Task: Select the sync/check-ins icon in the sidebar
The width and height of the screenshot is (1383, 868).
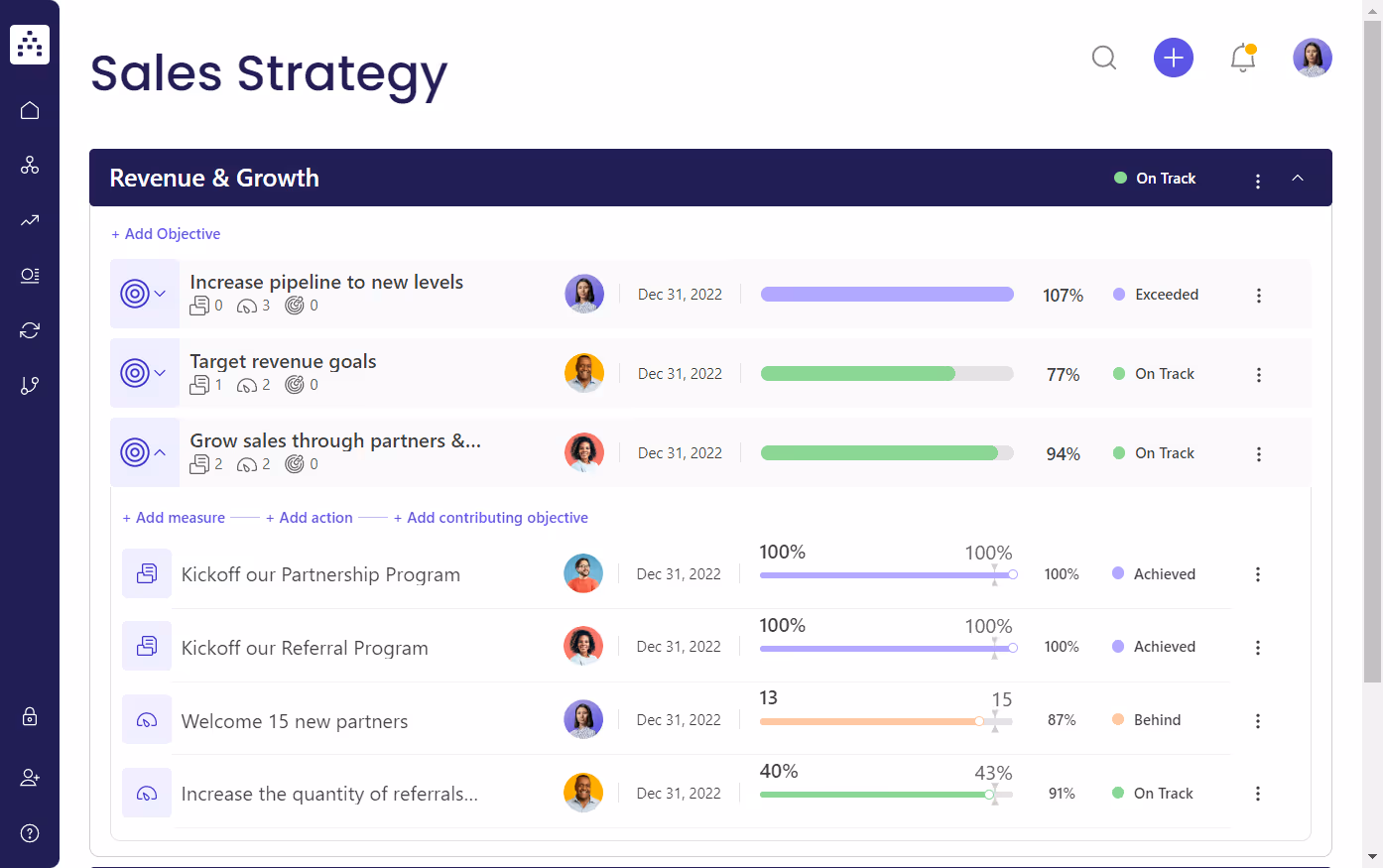Action: pyautogui.click(x=29, y=329)
